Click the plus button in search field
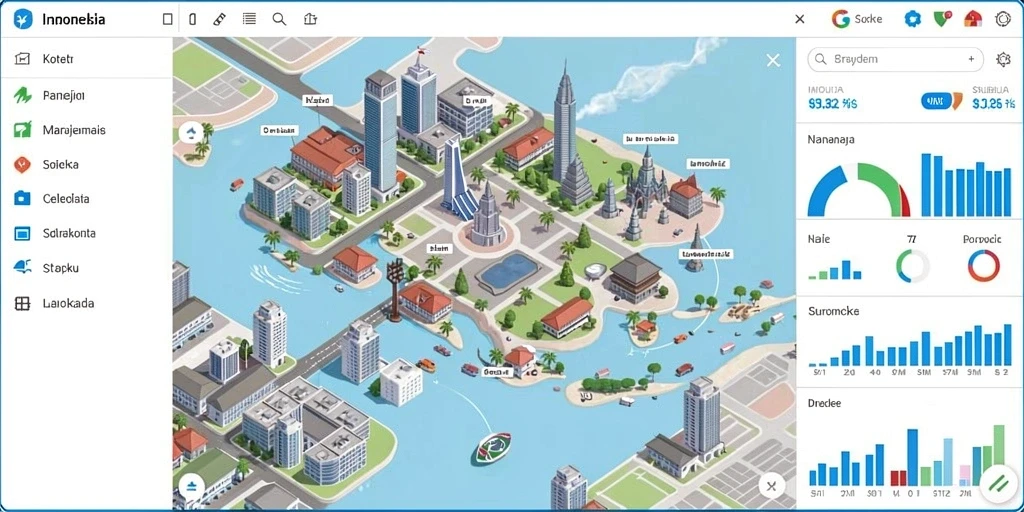This screenshot has height=512, width=1024. [971, 59]
